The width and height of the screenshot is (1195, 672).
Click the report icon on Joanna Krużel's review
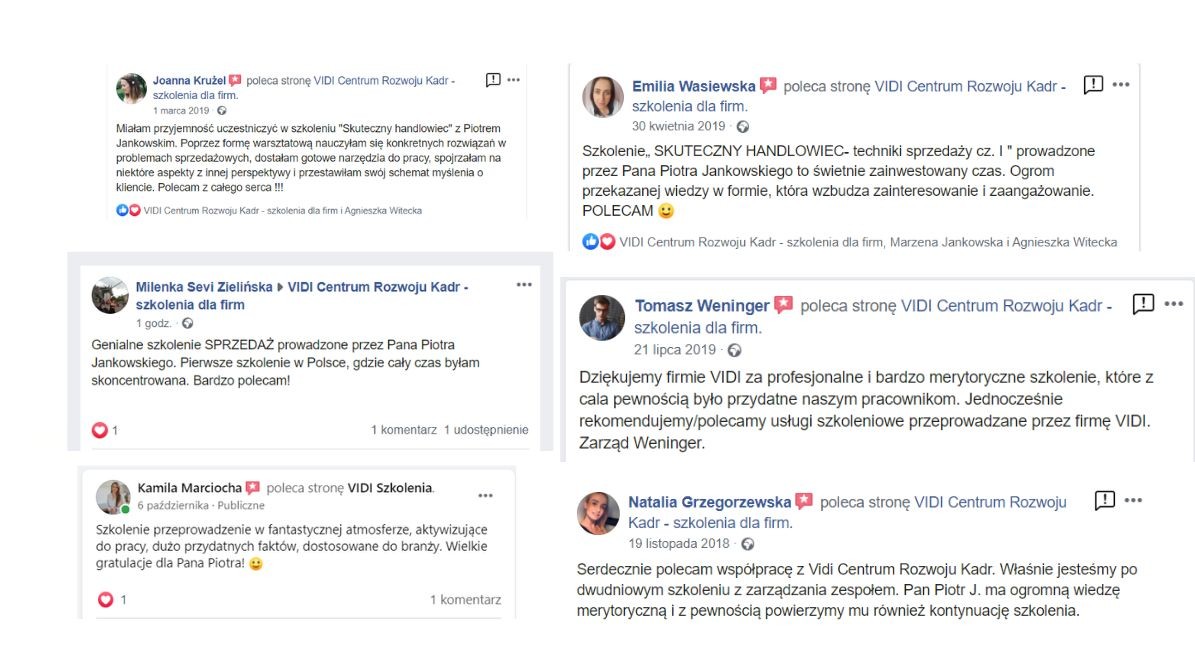pyautogui.click(x=493, y=80)
